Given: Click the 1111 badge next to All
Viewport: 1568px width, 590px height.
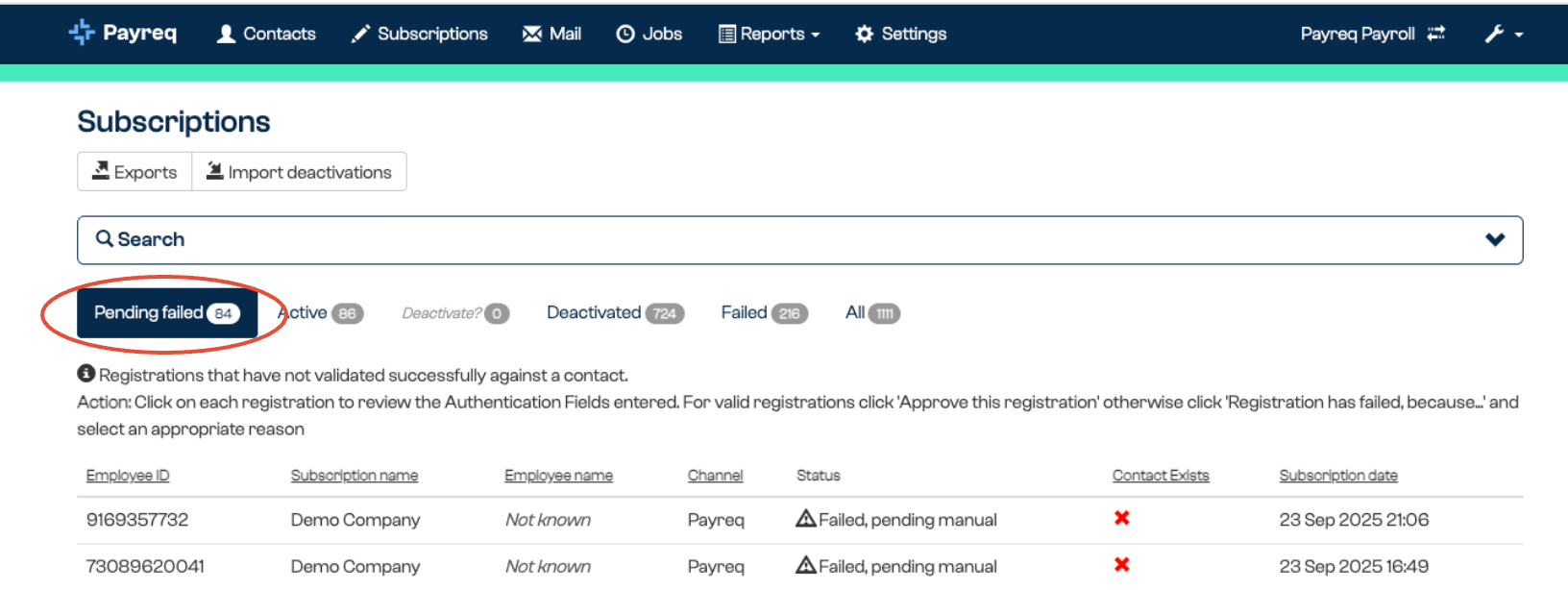Looking at the screenshot, I should pos(885,313).
